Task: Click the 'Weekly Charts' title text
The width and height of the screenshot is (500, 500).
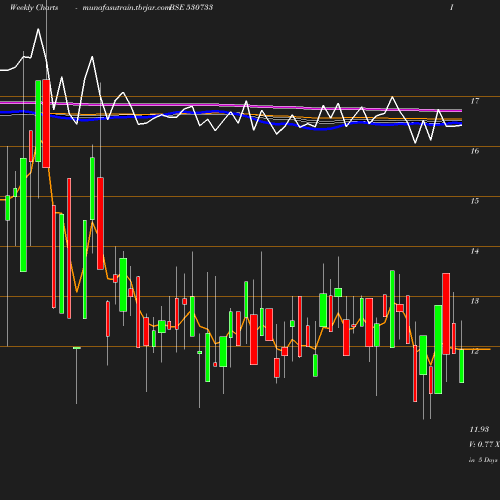Action: tap(34, 7)
